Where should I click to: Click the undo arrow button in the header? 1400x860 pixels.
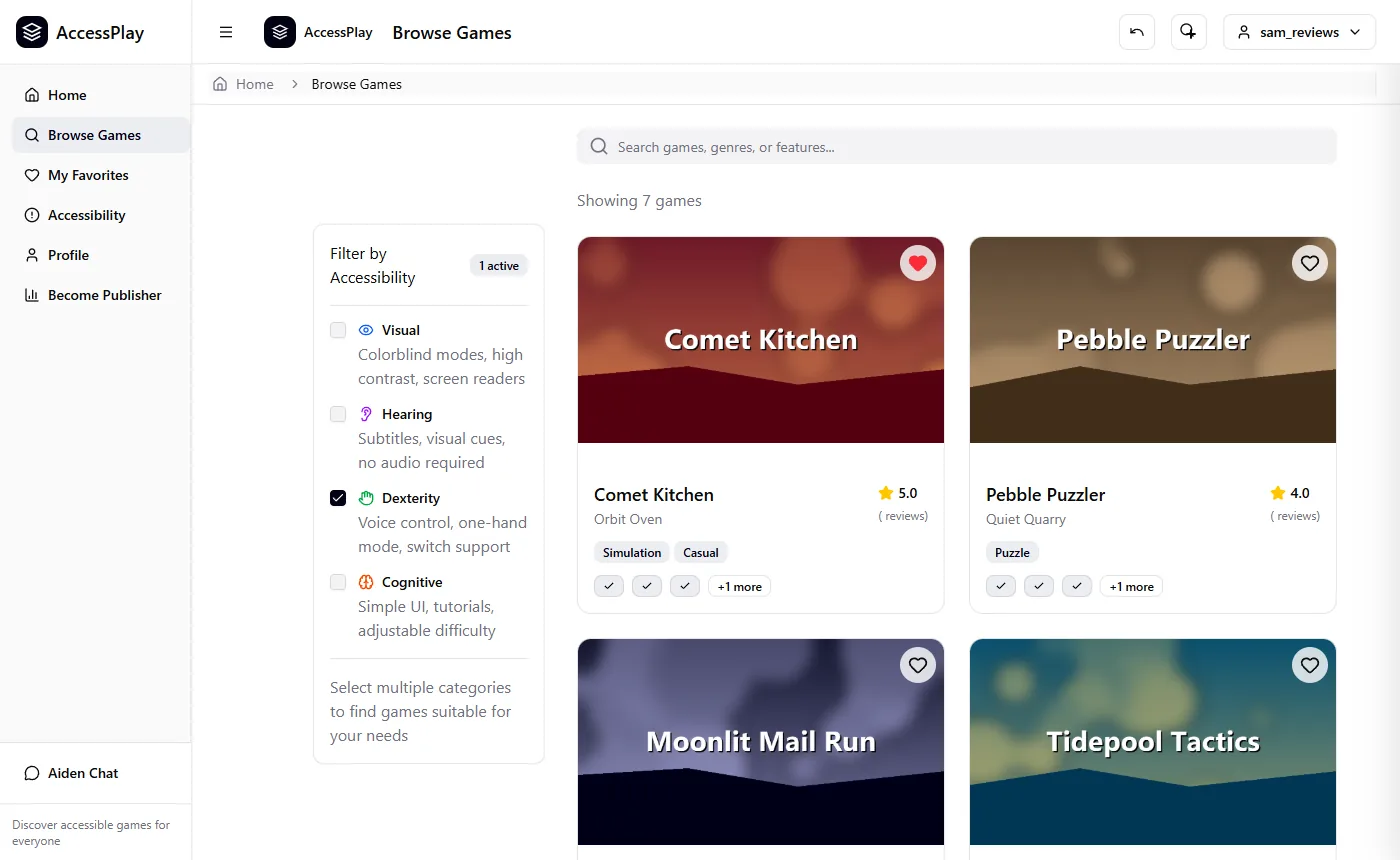1137,32
